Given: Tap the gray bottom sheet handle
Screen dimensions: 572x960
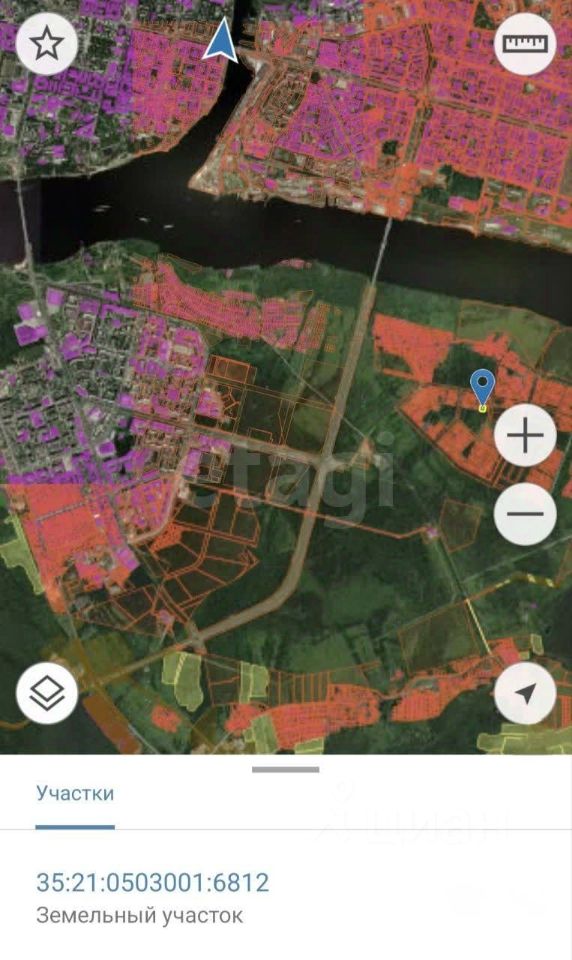Looking at the screenshot, I should pyautogui.click(x=285, y=770).
